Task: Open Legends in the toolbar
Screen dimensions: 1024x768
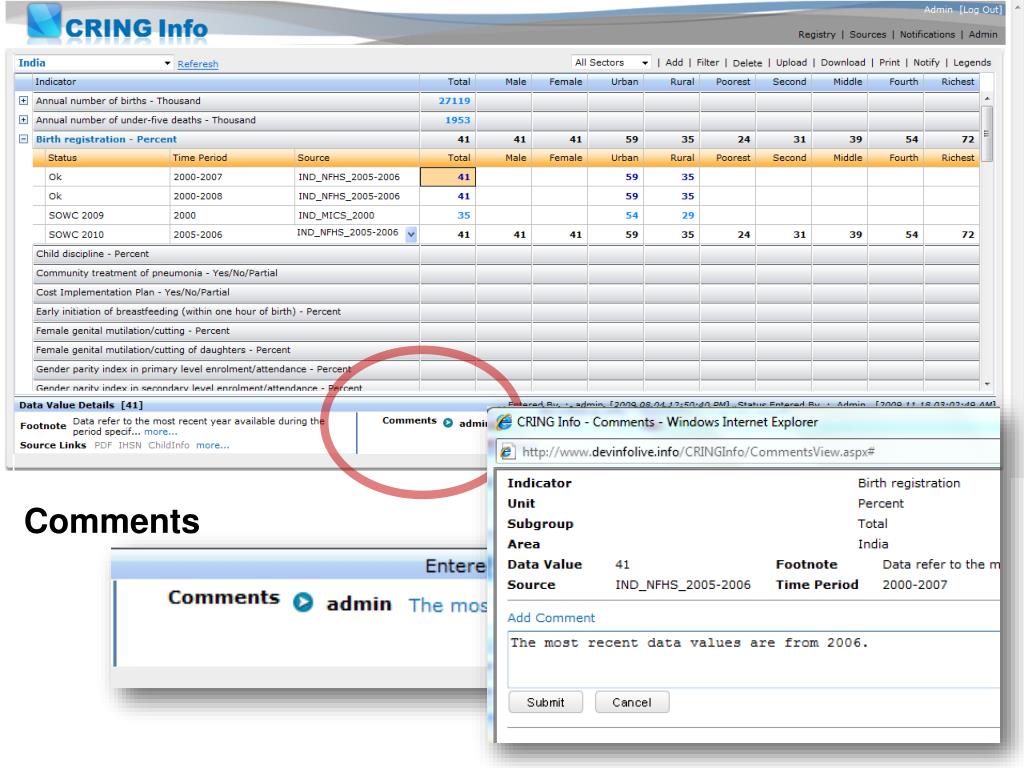Action: tap(972, 63)
